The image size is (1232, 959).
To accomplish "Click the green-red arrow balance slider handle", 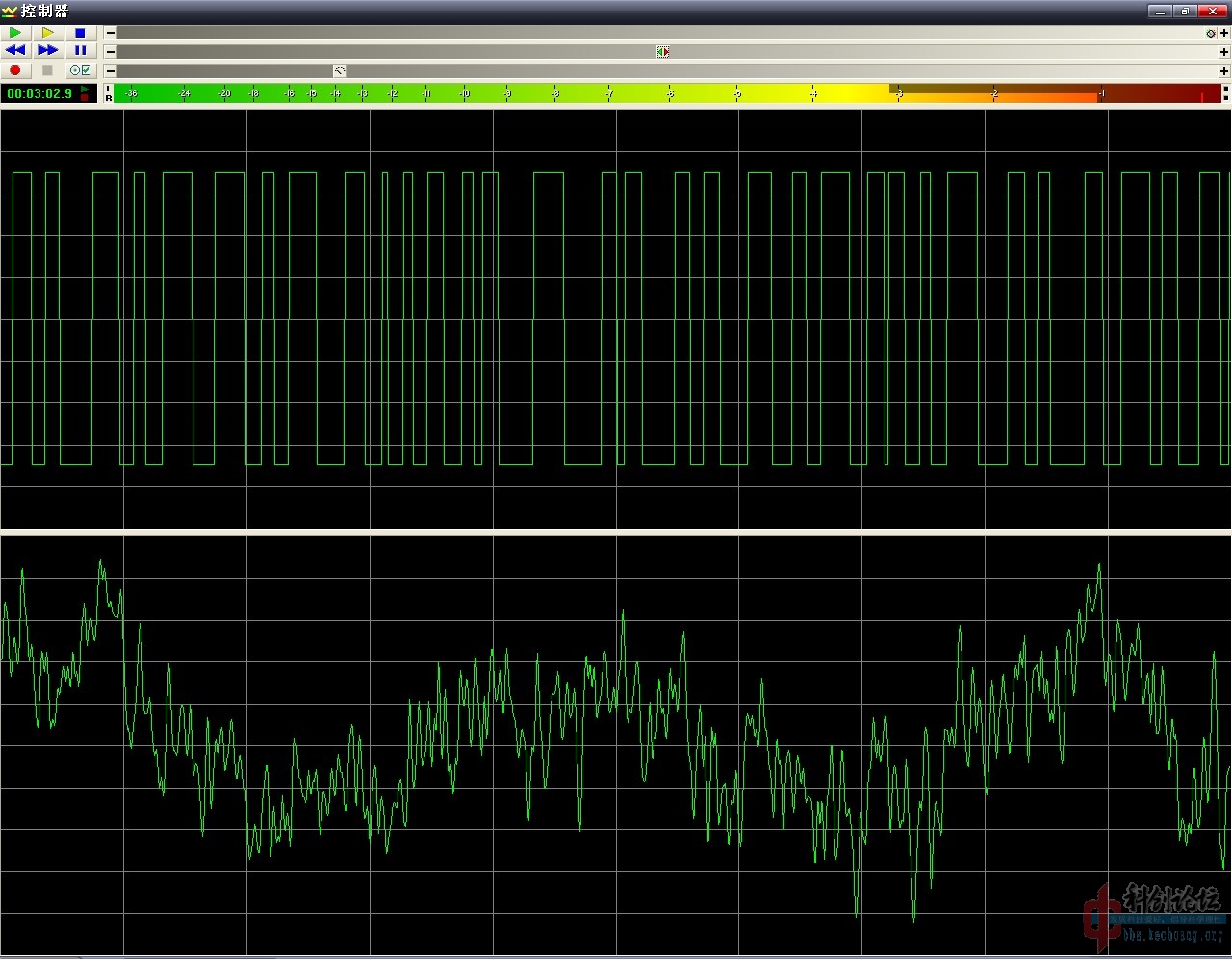I will tap(663, 52).
